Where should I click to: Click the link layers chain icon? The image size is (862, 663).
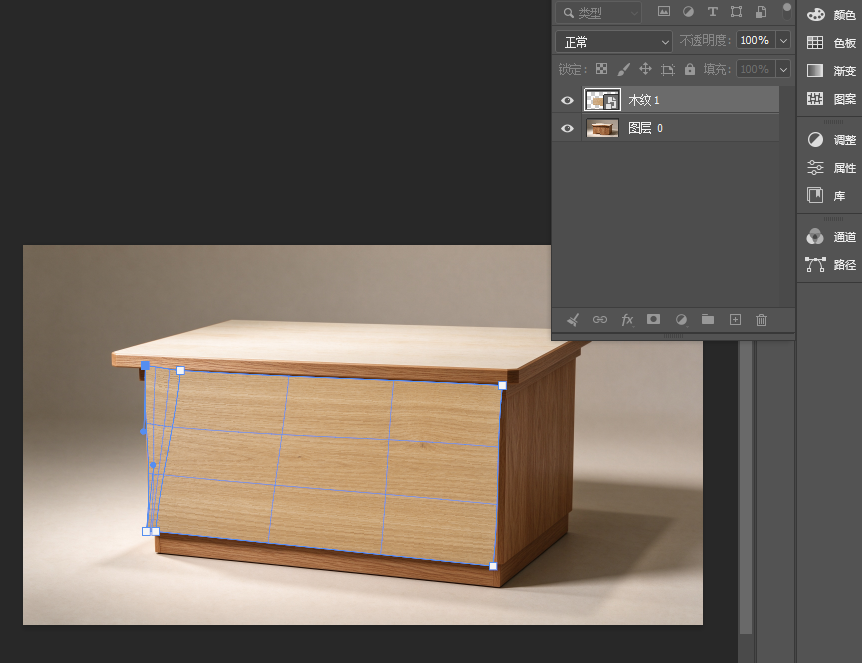[600, 319]
